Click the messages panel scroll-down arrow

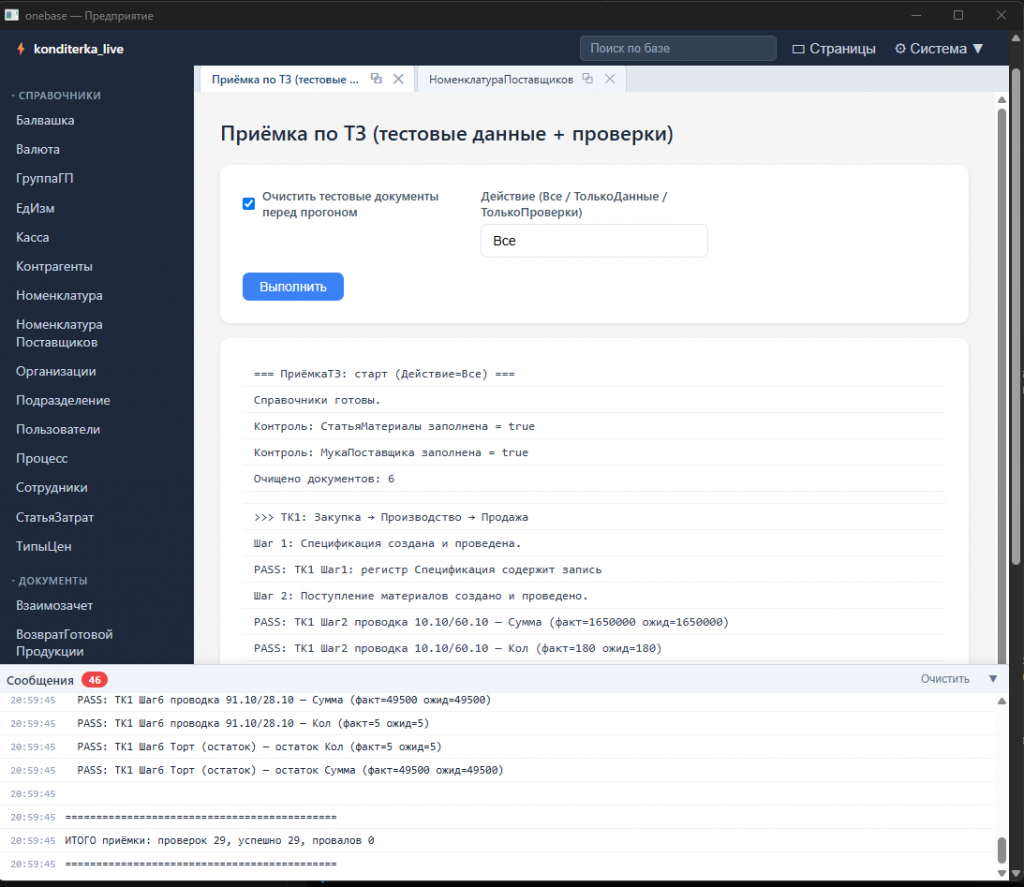coord(1002,873)
